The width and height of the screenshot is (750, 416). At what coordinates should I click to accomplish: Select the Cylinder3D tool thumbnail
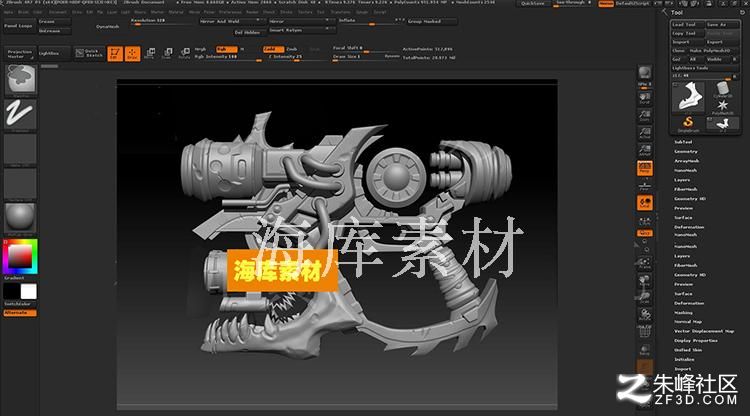[723, 89]
